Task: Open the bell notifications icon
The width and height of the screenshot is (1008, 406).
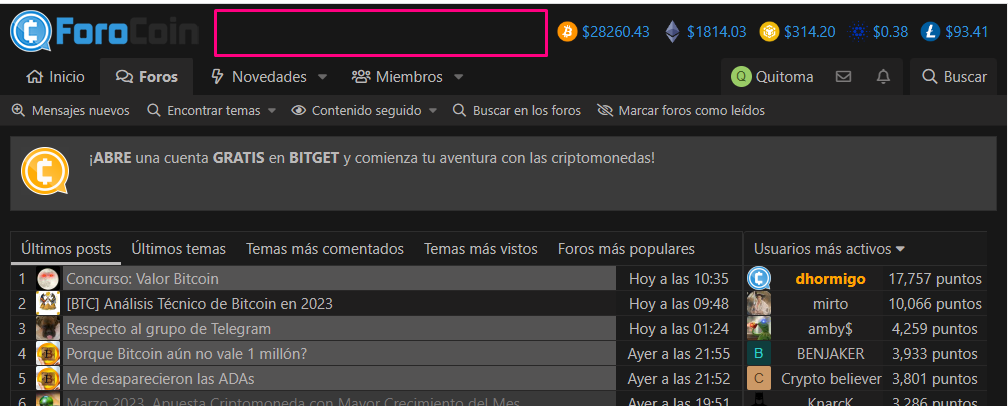Action: [x=883, y=77]
